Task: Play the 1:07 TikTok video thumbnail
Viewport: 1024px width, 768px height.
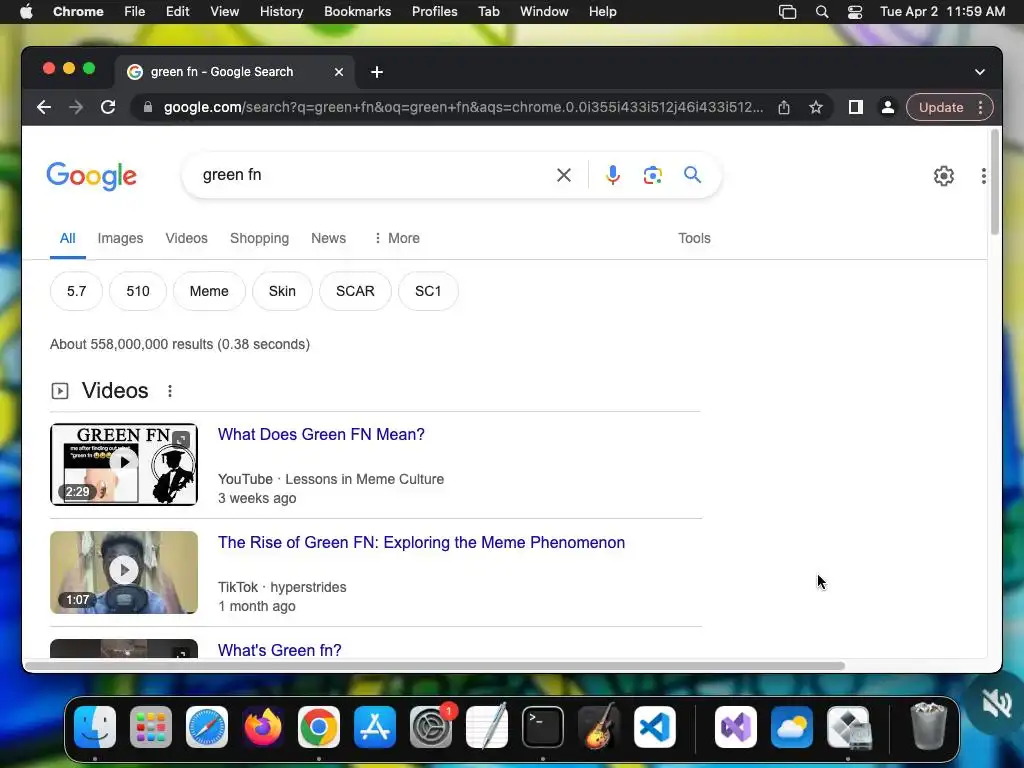Action: point(124,572)
